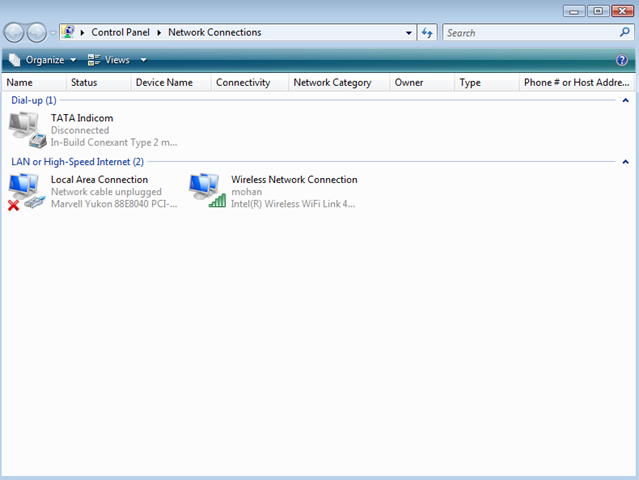Expand the arrow before Network Connections breadcrumb
Image resolution: width=639 pixels, height=480 pixels.
coord(159,33)
